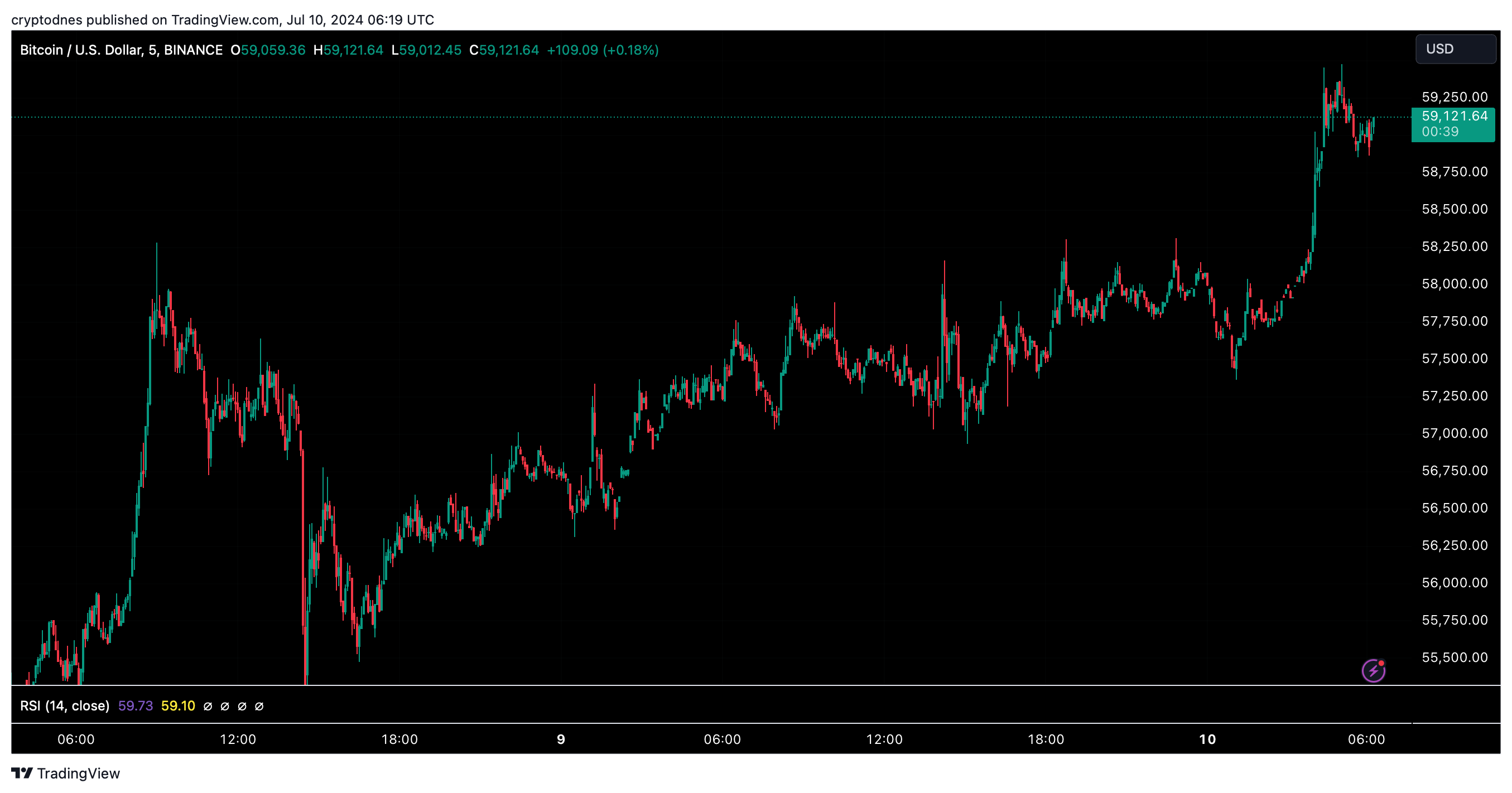Click the purple lightning bolt icon
1512x793 pixels.
pos(1373,670)
